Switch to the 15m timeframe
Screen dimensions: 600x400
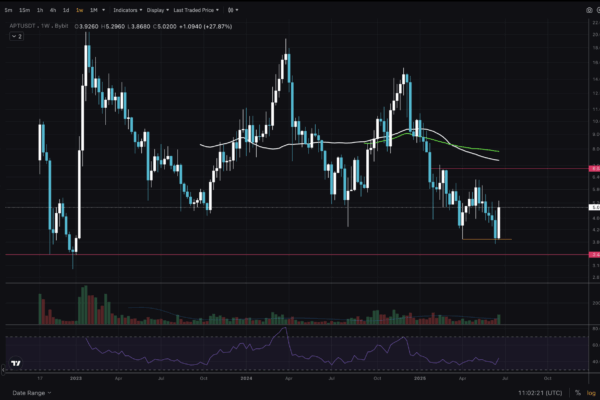click(x=24, y=10)
